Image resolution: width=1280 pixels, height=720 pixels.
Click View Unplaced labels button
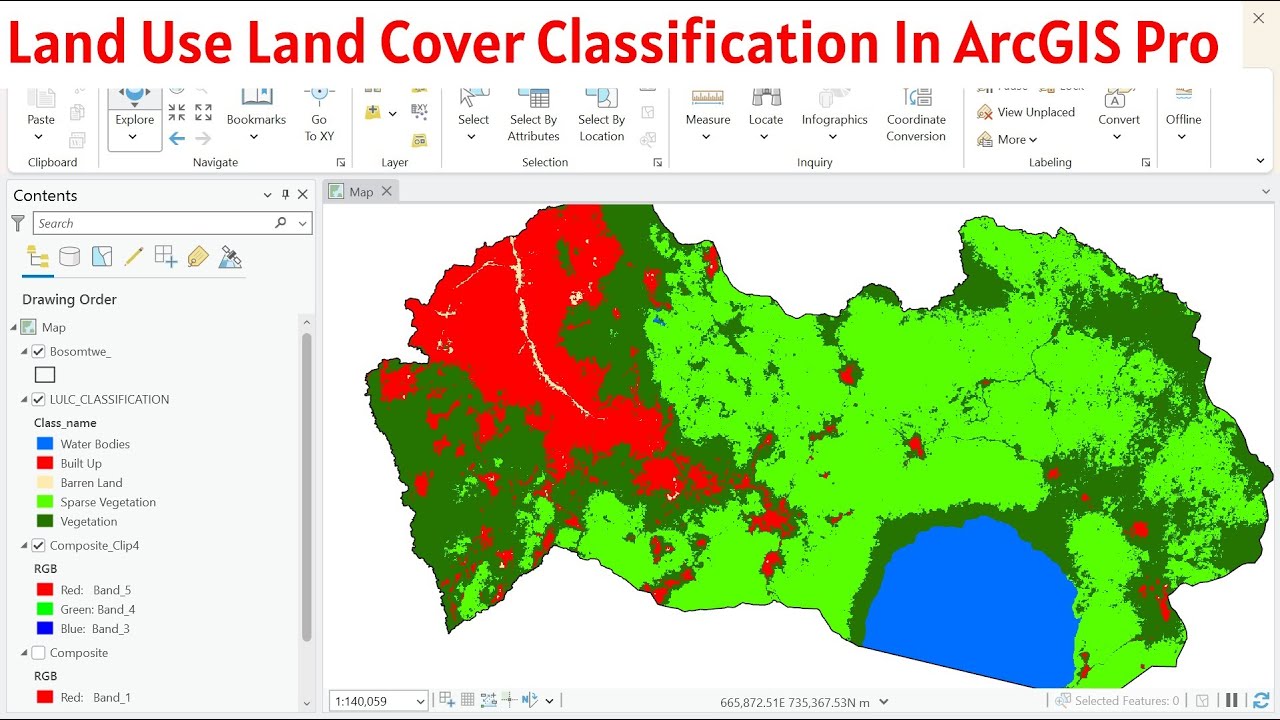click(x=1026, y=112)
